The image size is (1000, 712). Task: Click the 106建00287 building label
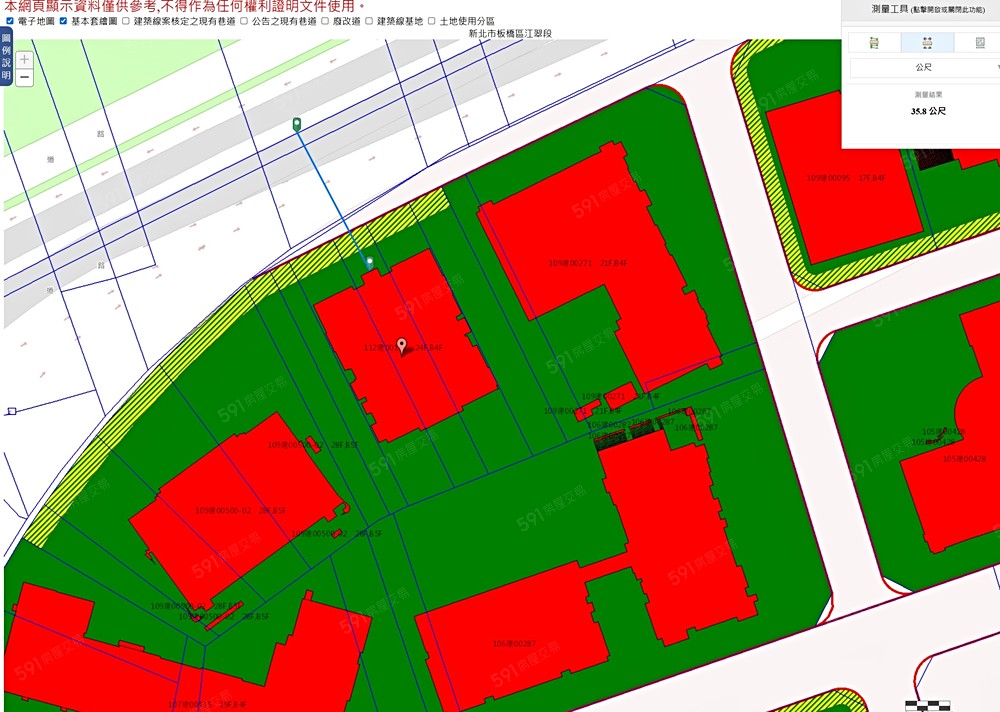pos(514,644)
